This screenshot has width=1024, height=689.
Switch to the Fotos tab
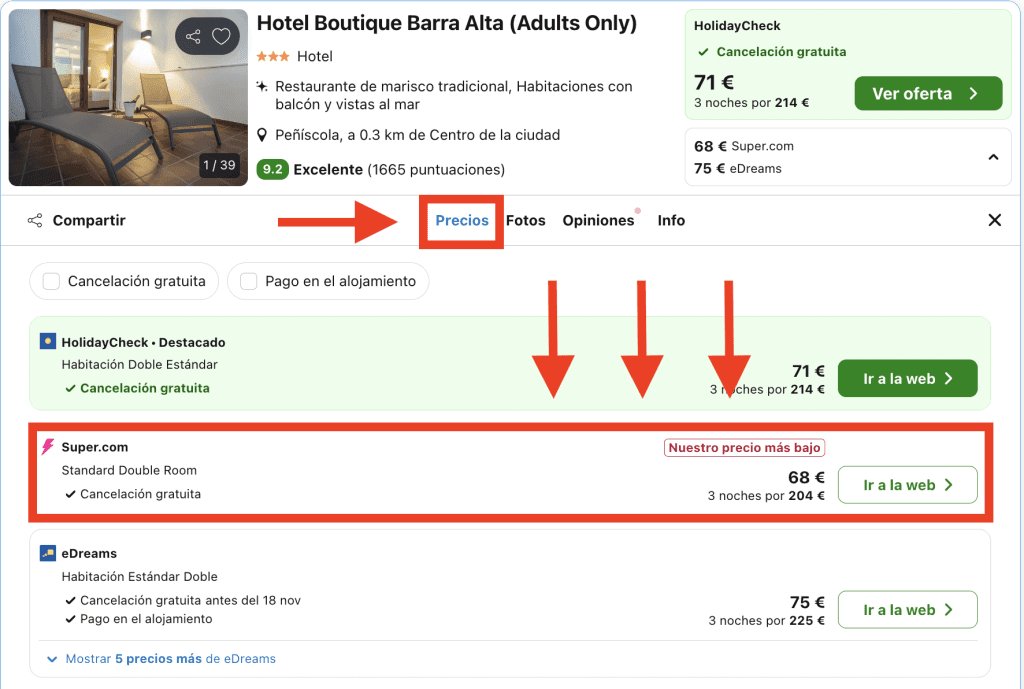[525, 220]
